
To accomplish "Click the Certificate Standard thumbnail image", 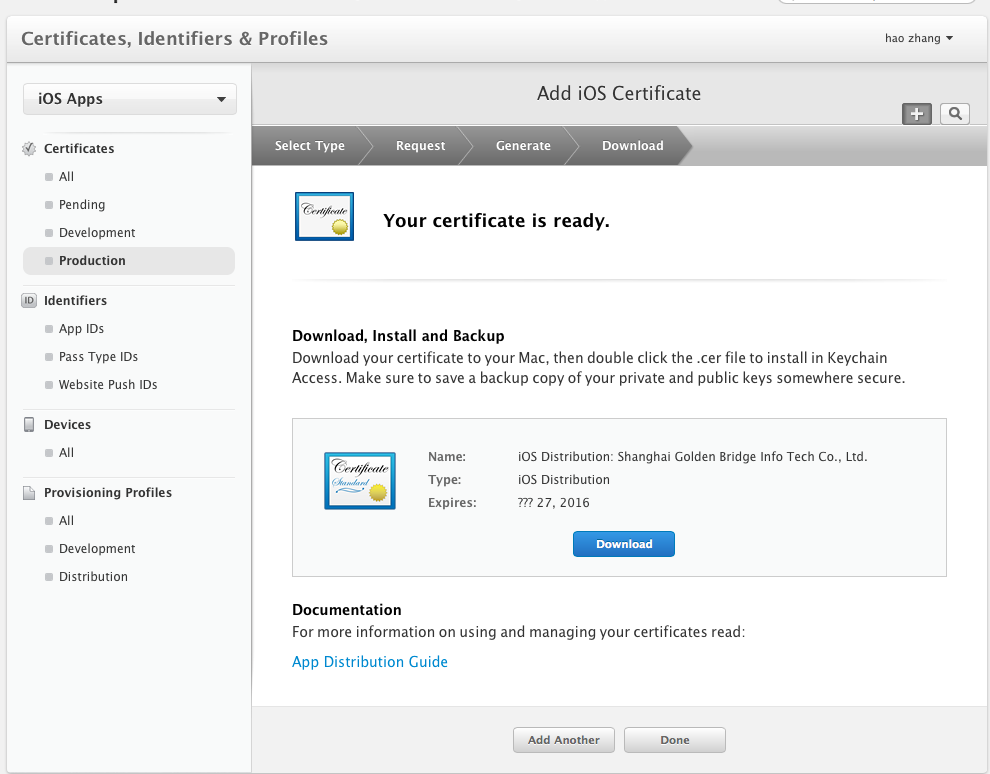I will [x=359, y=481].
